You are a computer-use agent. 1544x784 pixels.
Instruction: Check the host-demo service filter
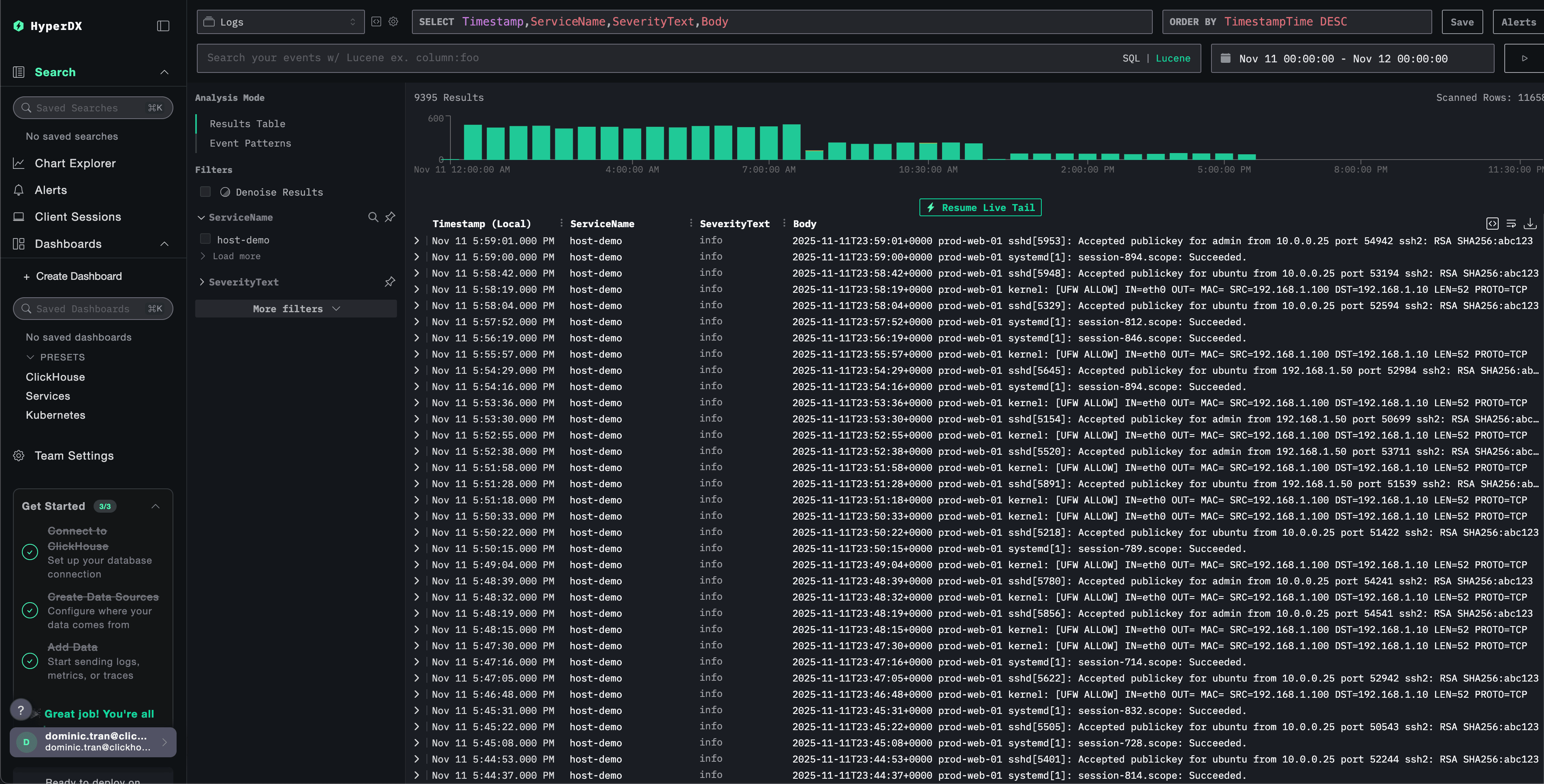tap(206, 239)
